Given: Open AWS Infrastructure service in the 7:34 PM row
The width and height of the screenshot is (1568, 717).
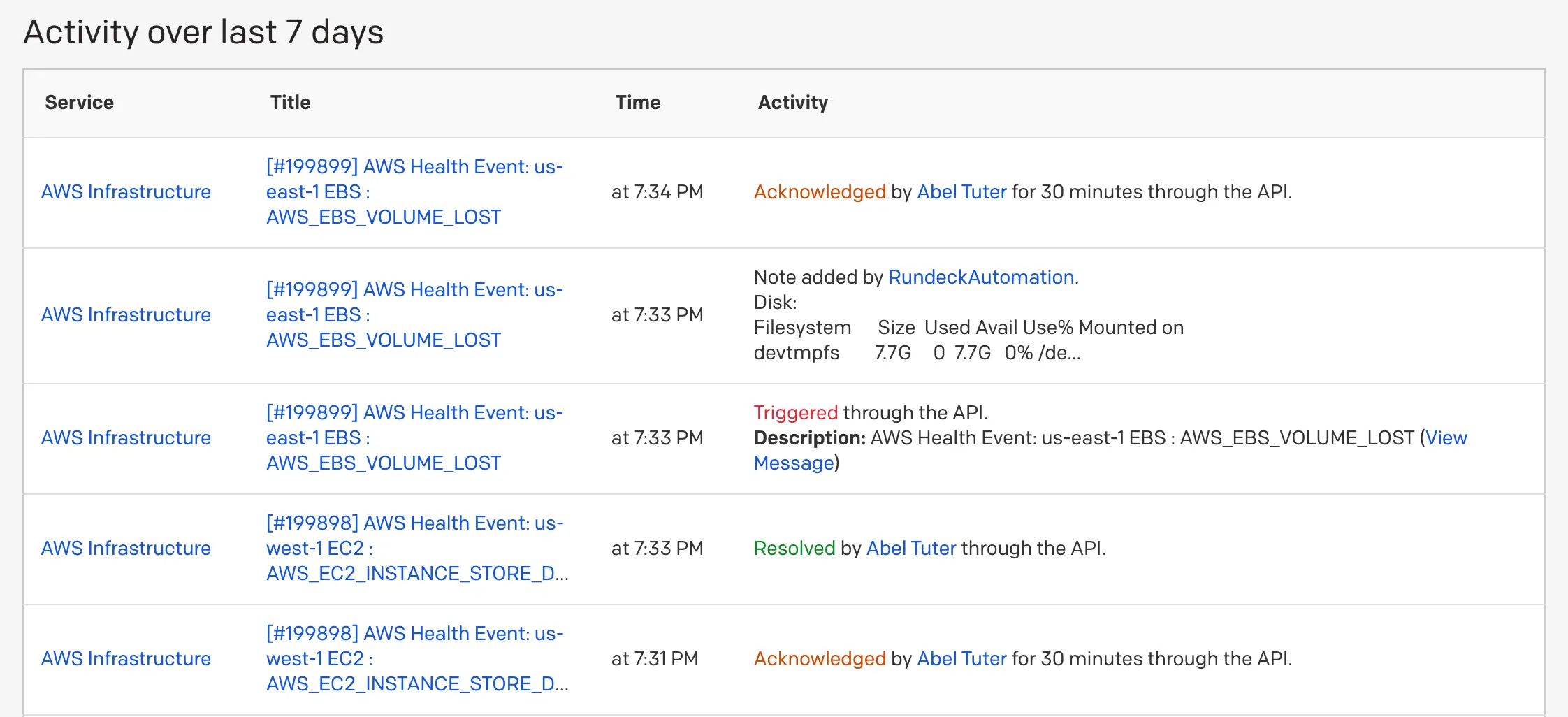Looking at the screenshot, I should coord(126,192).
